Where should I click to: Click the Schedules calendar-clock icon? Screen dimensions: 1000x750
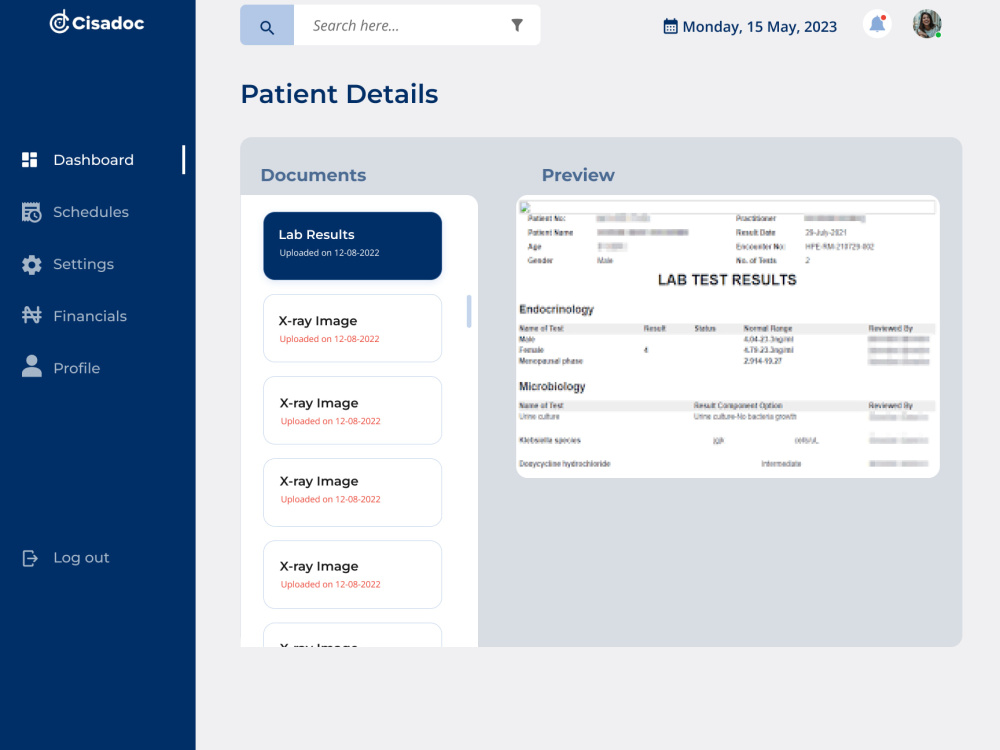click(x=31, y=212)
